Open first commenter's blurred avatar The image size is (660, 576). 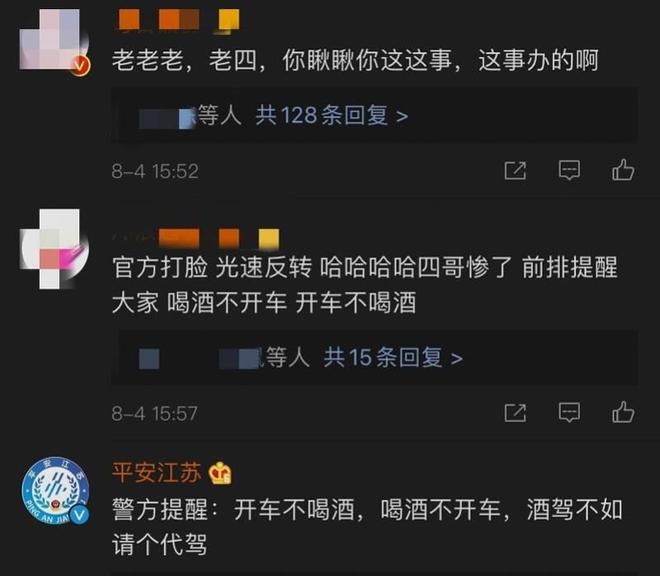tap(54, 41)
